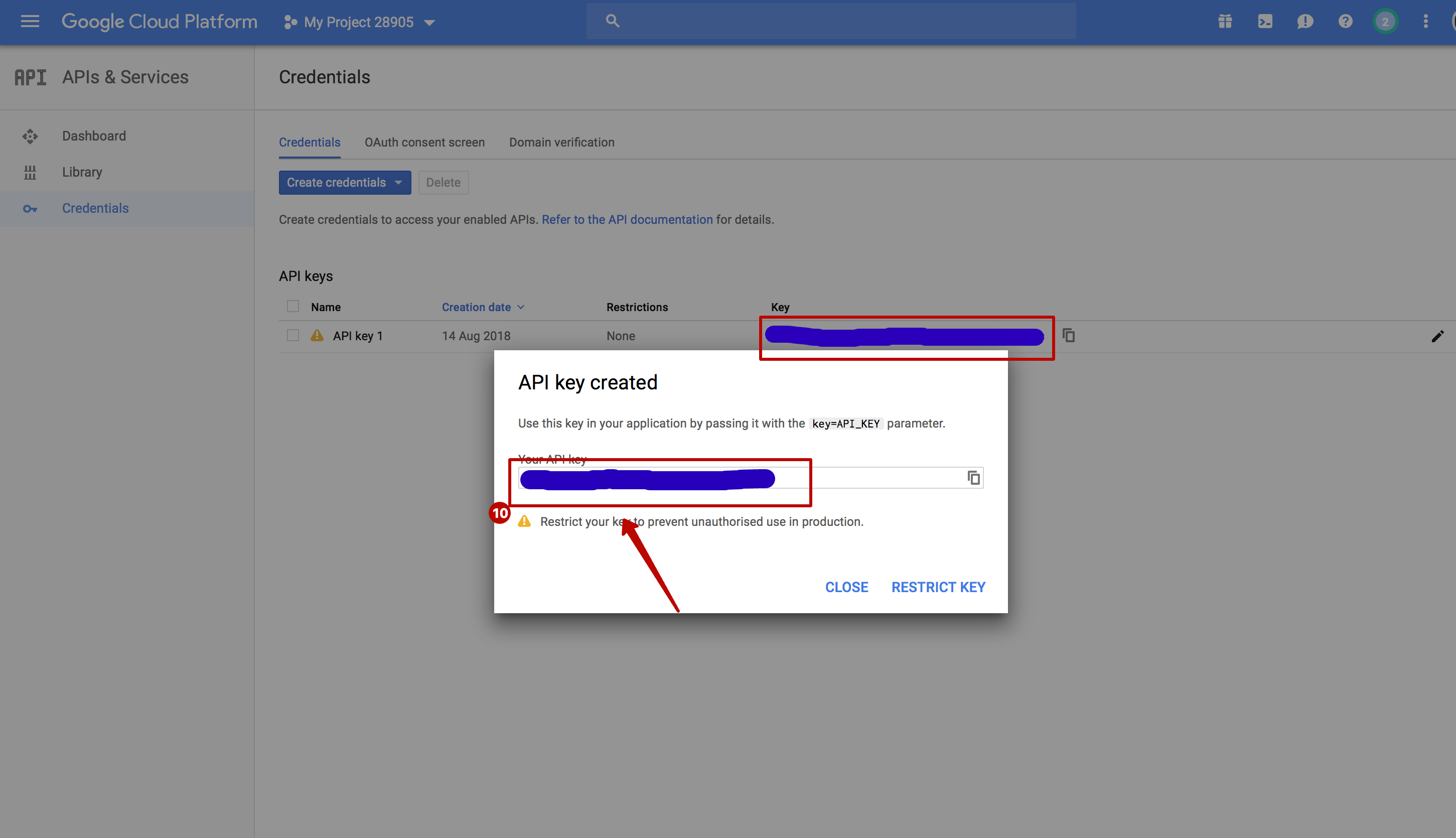Tick the select-all checkbox in API keys header
The width and height of the screenshot is (1456, 838).
[x=293, y=306]
